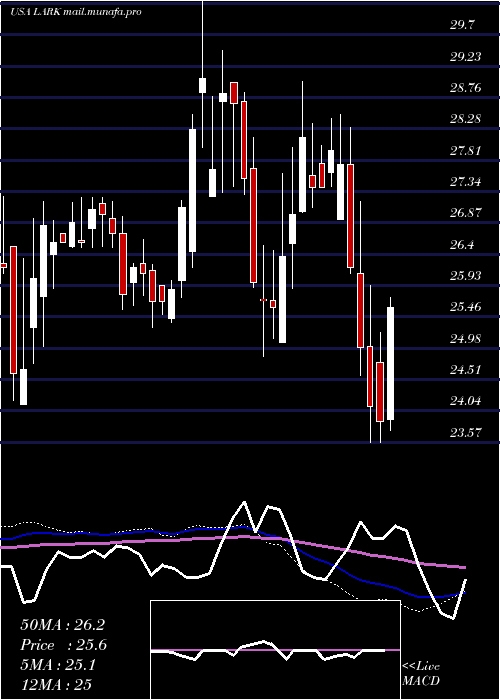Select the 29.7 price axis label
This screenshot has width=500, height=700.
click(462, 25)
